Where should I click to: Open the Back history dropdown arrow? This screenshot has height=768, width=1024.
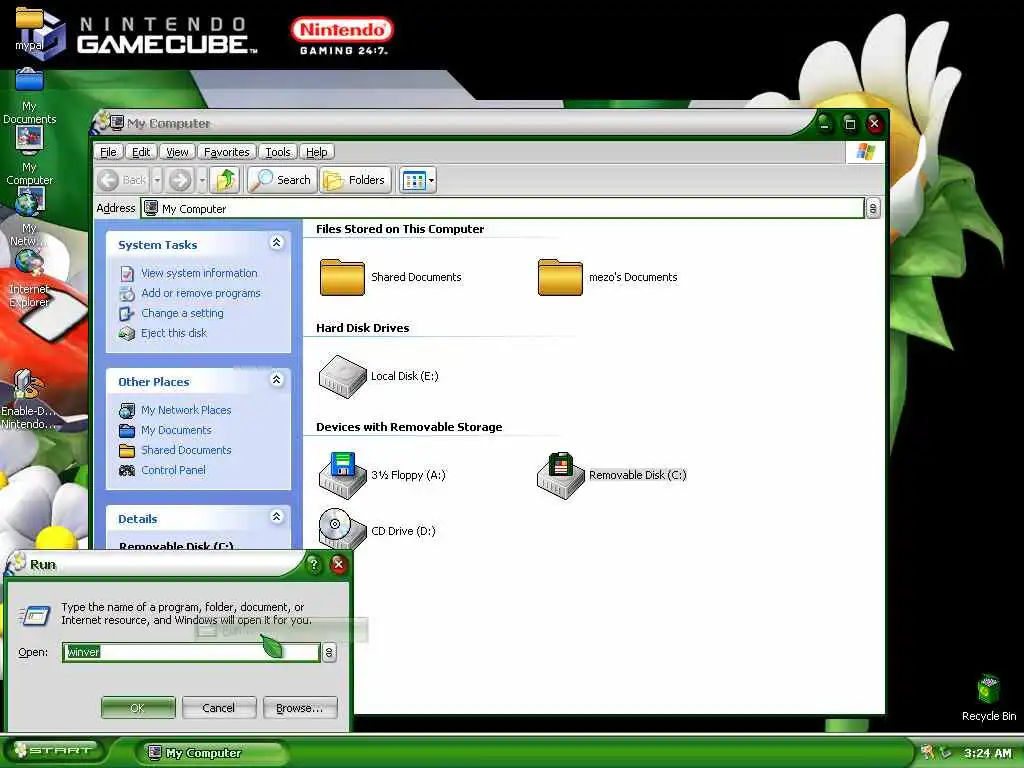[157, 180]
